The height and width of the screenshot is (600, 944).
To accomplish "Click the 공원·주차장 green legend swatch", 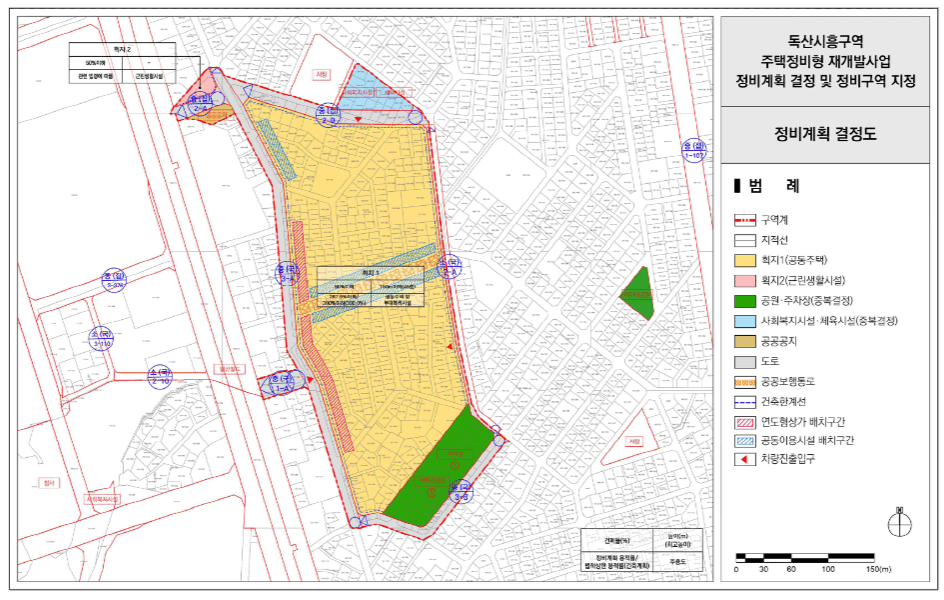I will coord(745,301).
